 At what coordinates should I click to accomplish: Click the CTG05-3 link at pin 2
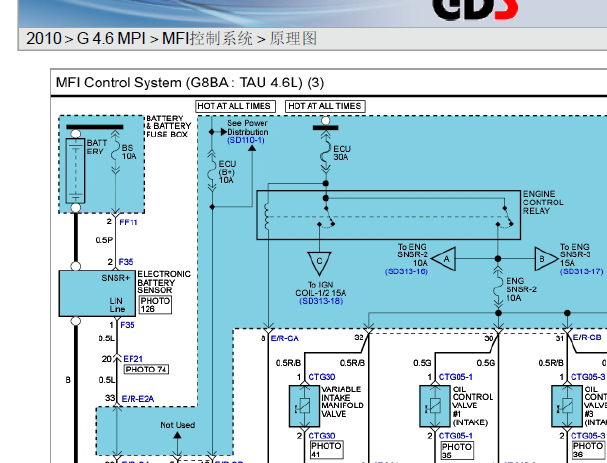(x=588, y=436)
